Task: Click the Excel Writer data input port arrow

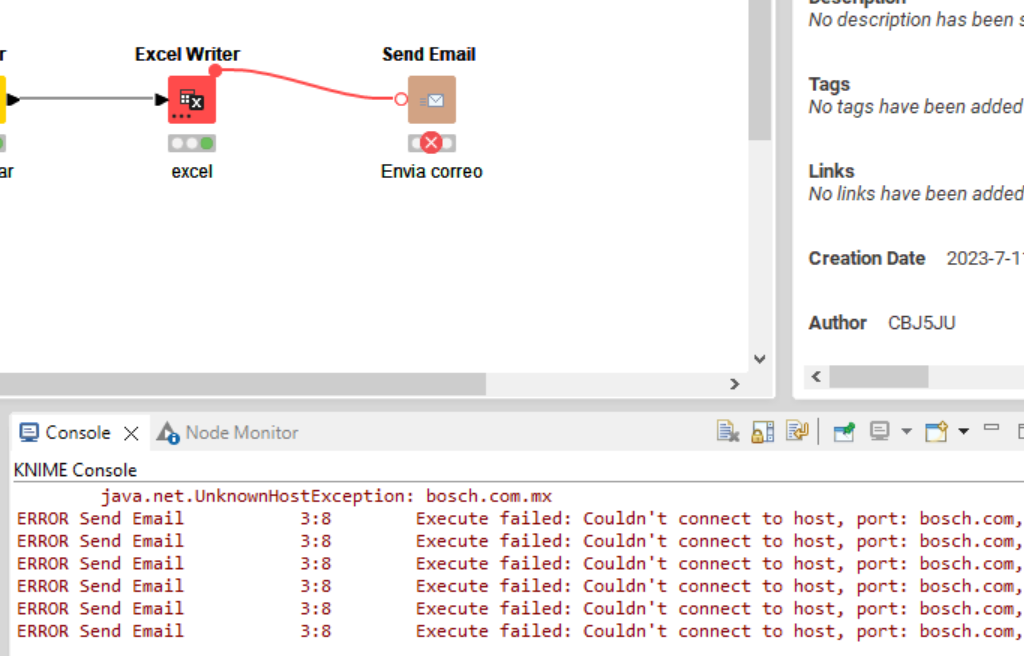Action: click(x=161, y=99)
